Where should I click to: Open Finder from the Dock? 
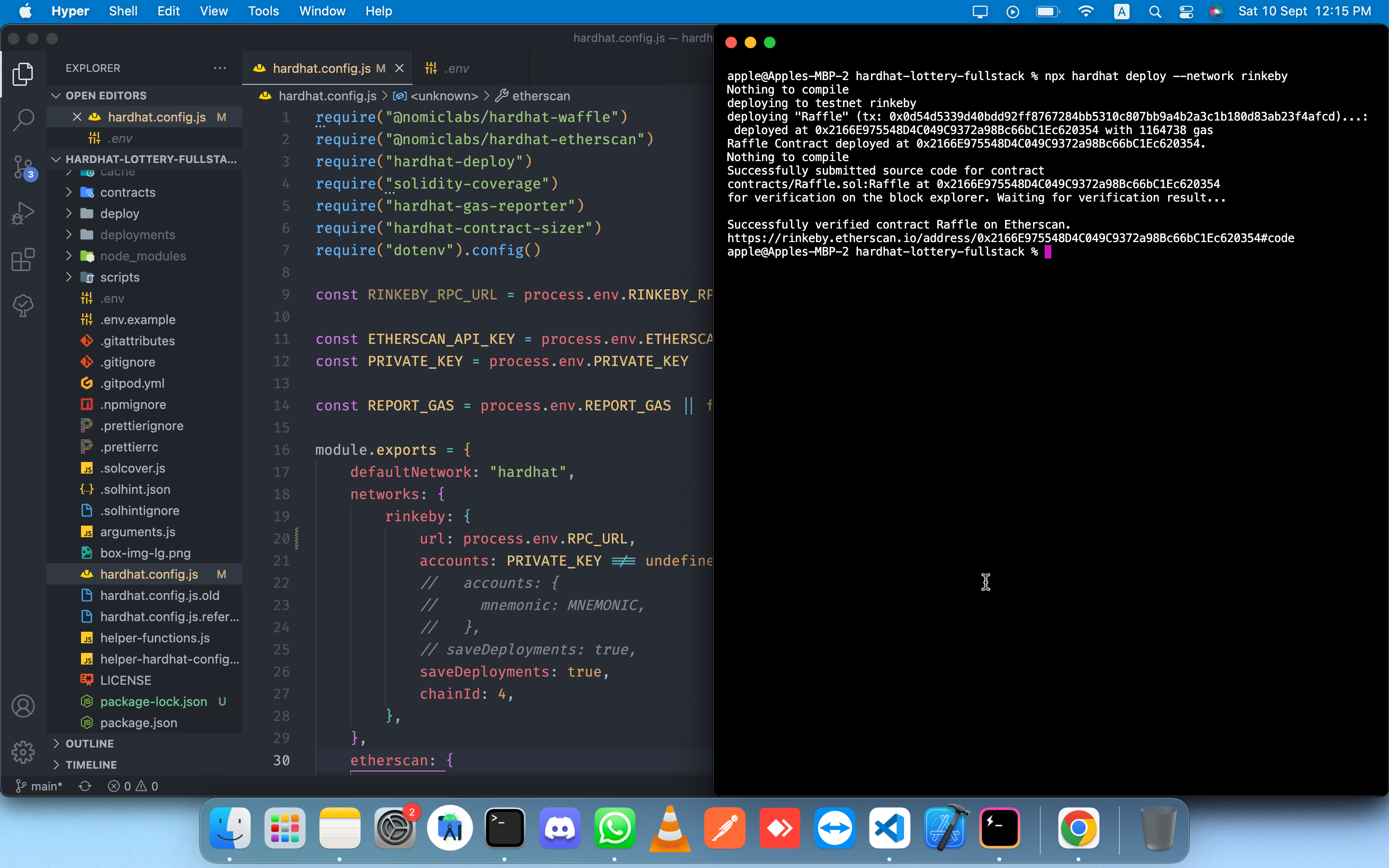230,828
